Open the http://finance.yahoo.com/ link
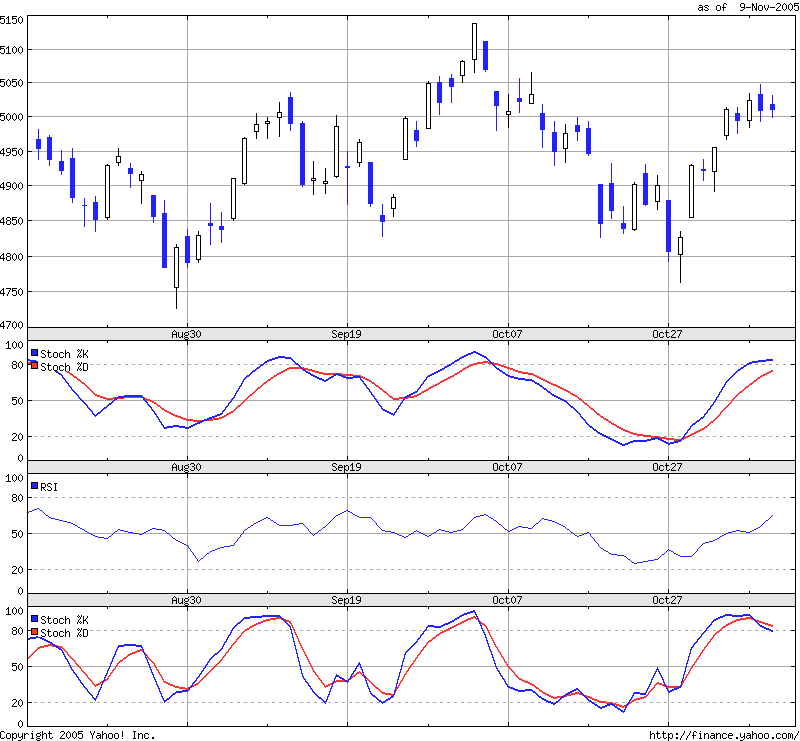The width and height of the screenshot is (800, 741). [724, 735]
